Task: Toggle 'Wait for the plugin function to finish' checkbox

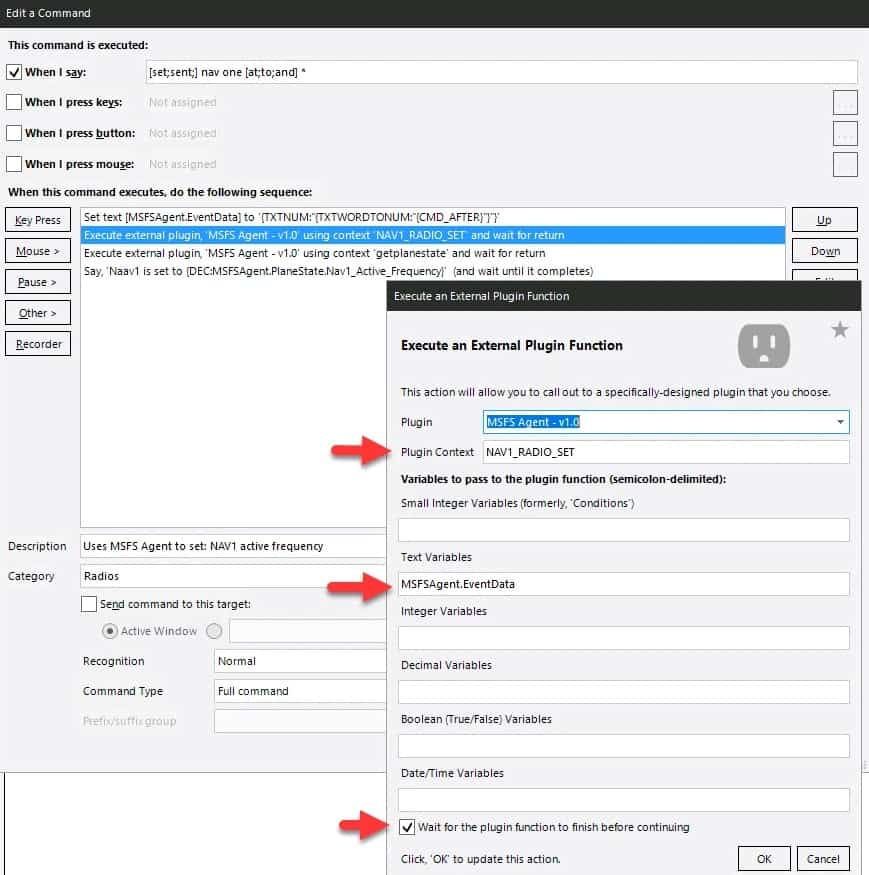Action: [406, 827]
